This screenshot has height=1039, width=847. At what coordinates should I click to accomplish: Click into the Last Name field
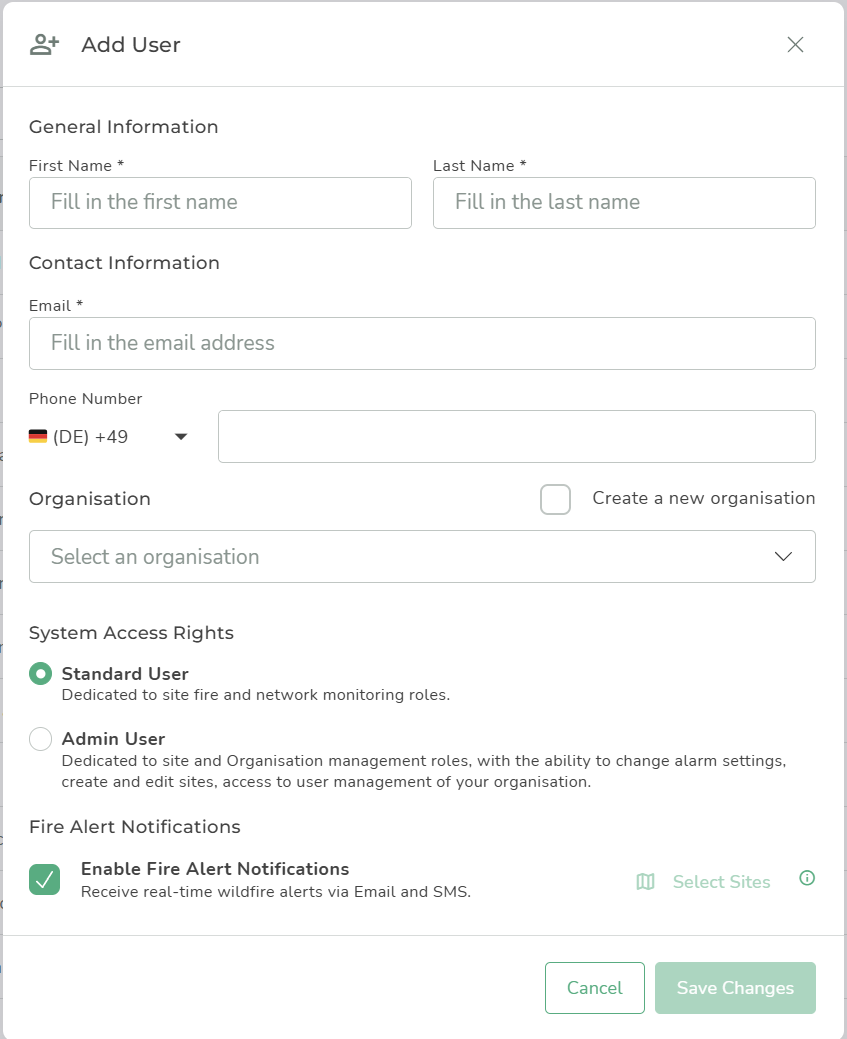624,203
